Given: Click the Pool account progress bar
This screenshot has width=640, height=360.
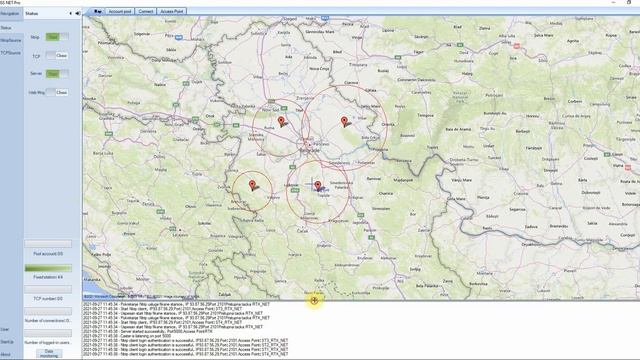Looking at the screenshot, I should [48, 244].
